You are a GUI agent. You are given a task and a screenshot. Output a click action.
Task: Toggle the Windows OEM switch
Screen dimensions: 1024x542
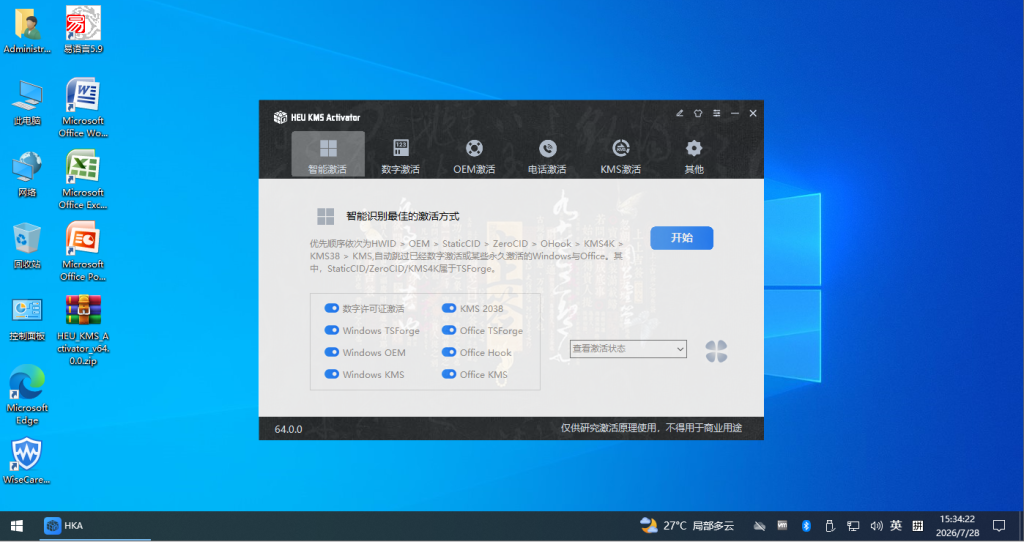[x=331, y=352]
